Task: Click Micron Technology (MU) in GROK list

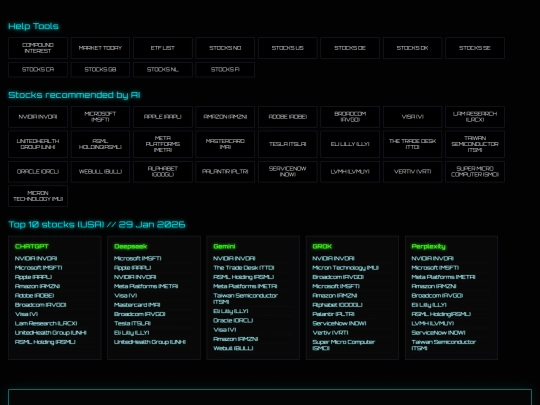Action: click(345, 268)
